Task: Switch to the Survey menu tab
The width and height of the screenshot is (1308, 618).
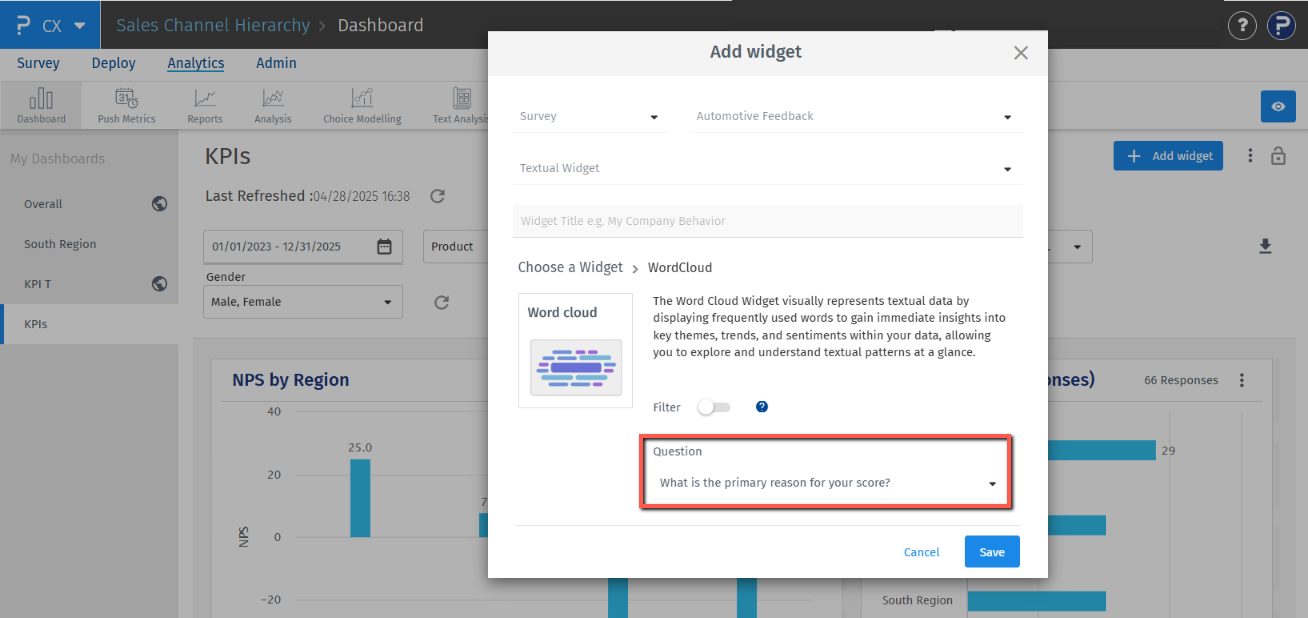Action: (38, 63)
